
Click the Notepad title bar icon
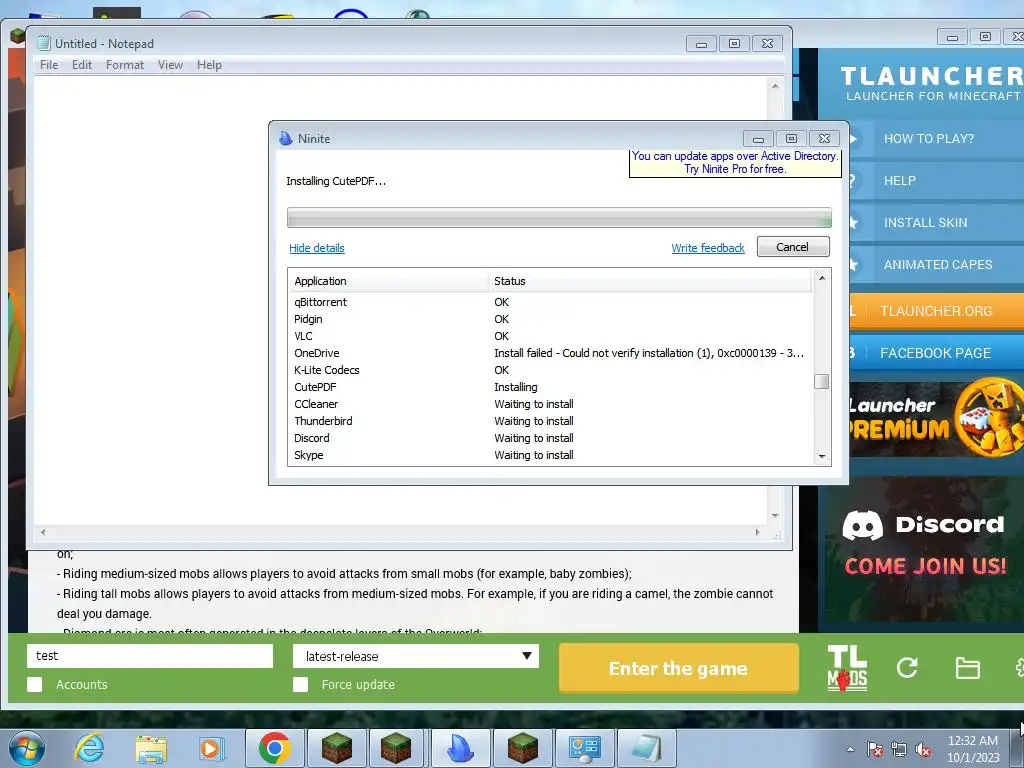tap(43, 43)
